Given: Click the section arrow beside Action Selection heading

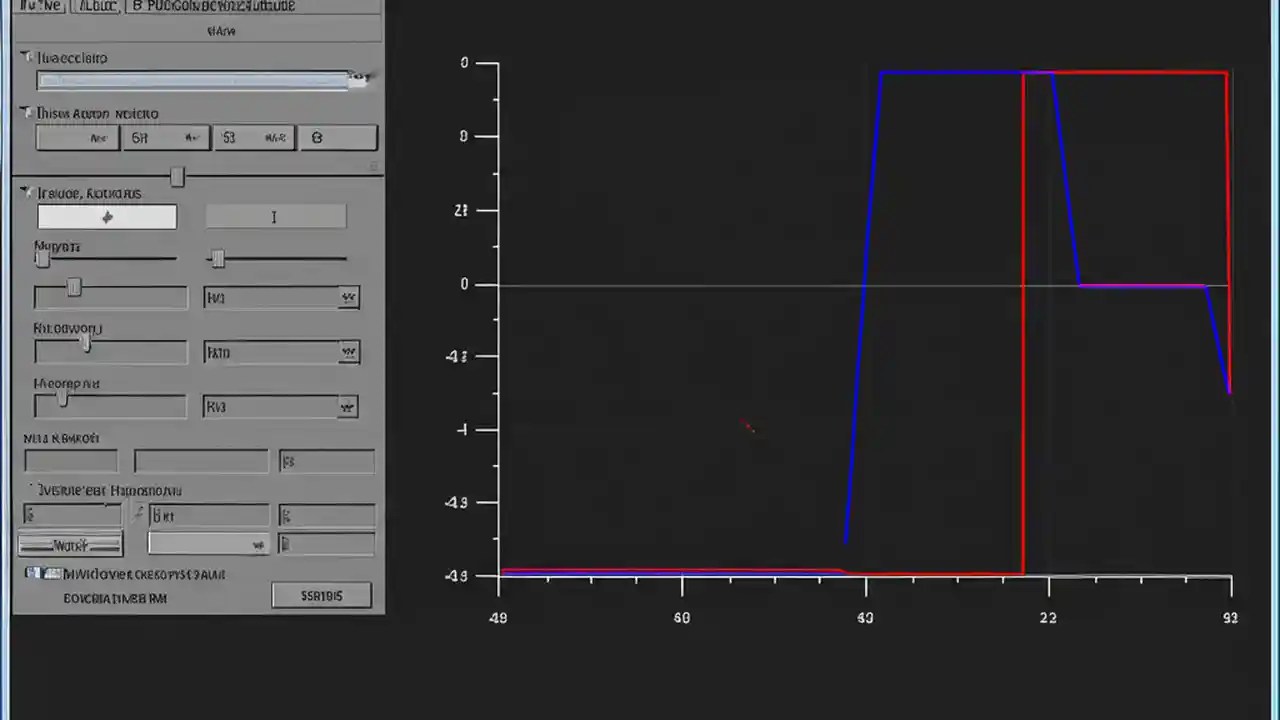Looking at the screenshot, I should pos(26,113).
